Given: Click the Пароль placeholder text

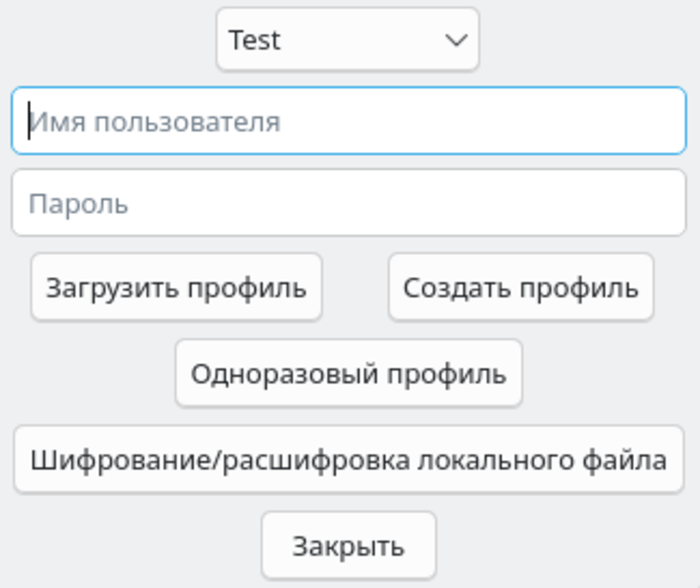Looking at the screenshot, I should pos(78,203).
